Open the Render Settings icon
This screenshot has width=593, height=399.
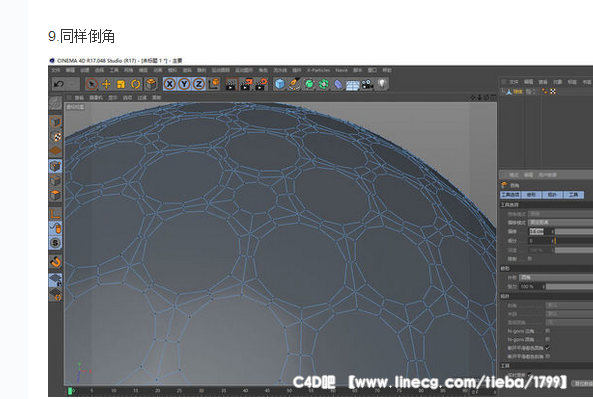click(x=261, y=84)
